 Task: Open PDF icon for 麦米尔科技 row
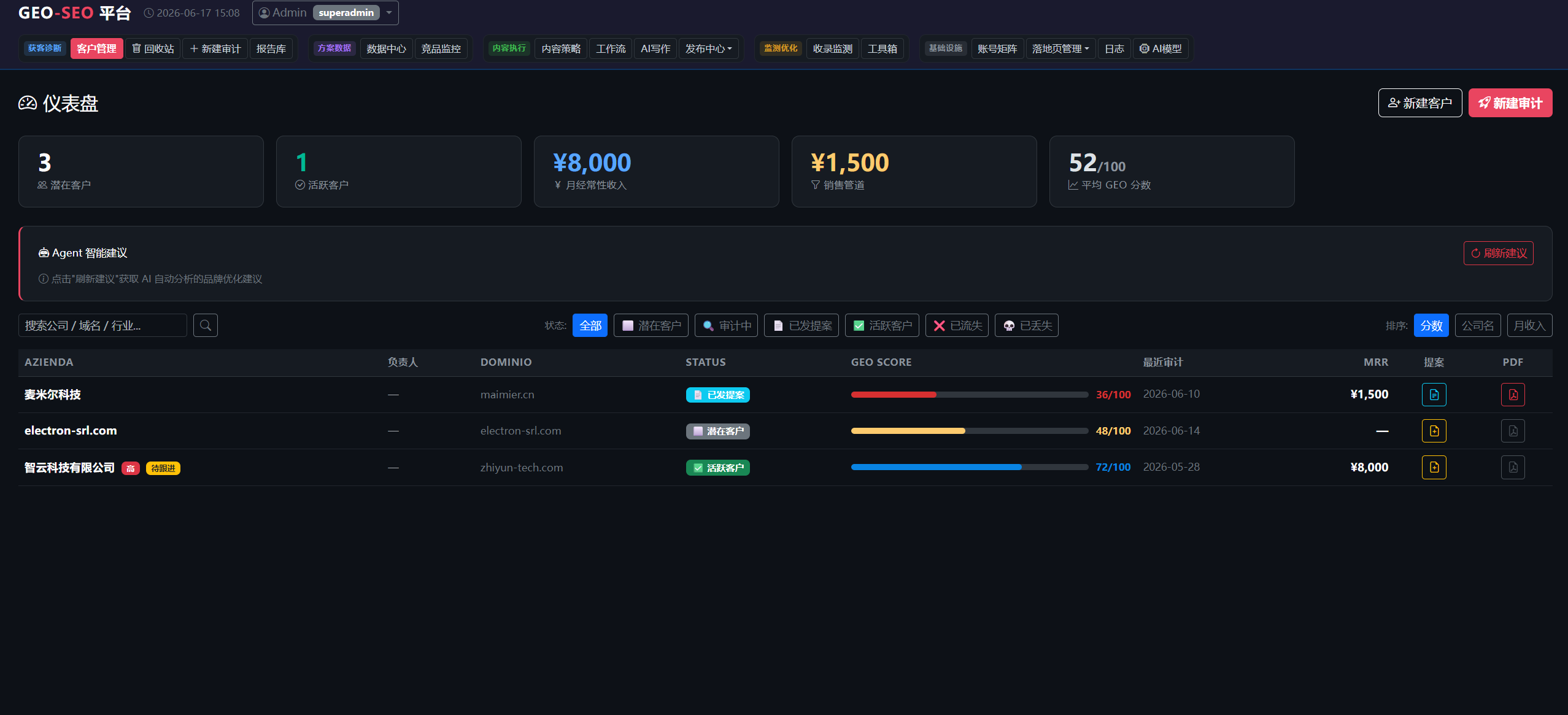coord(1513,395)
